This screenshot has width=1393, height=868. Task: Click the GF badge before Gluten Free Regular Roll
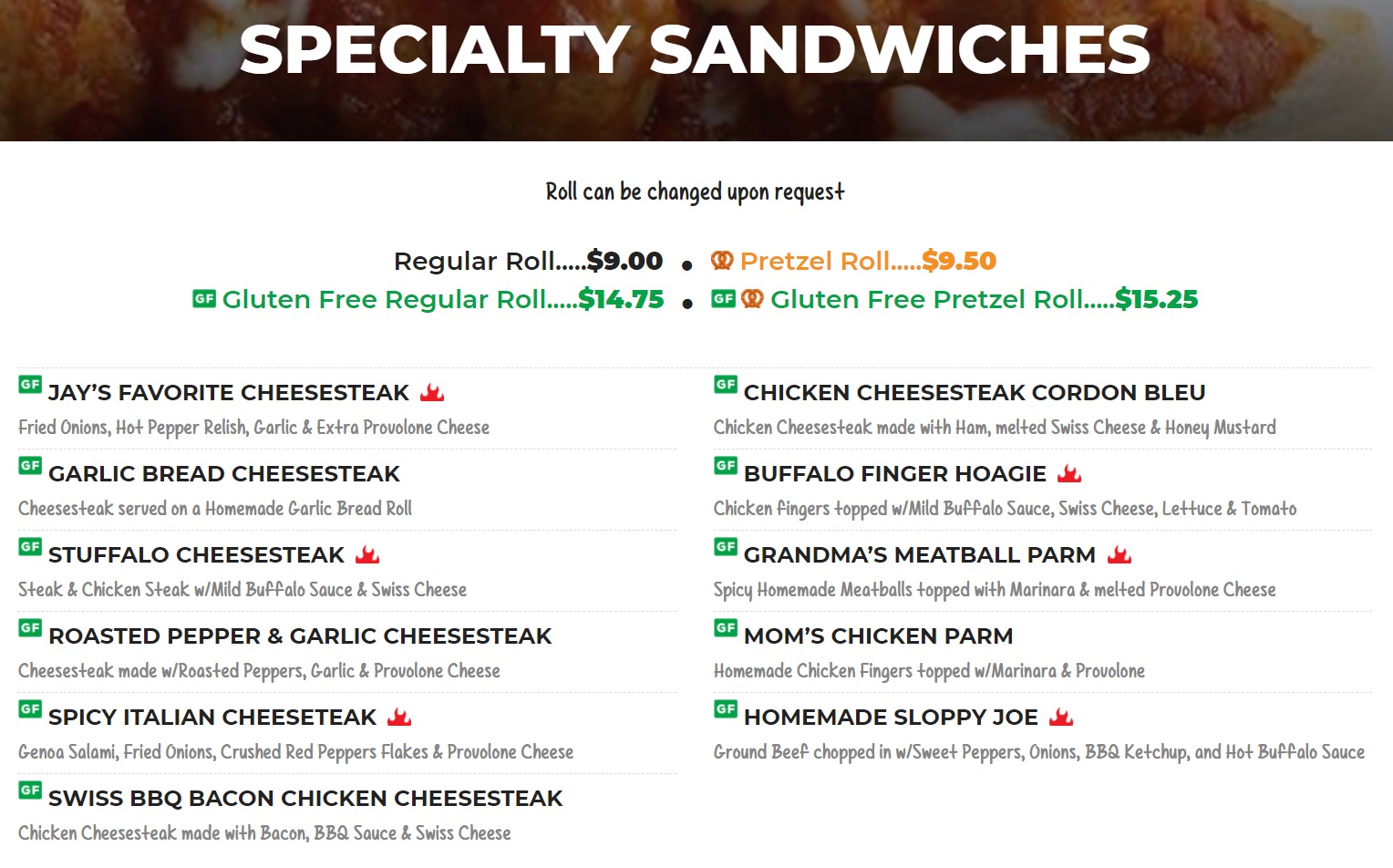click(x=204, y=299)
